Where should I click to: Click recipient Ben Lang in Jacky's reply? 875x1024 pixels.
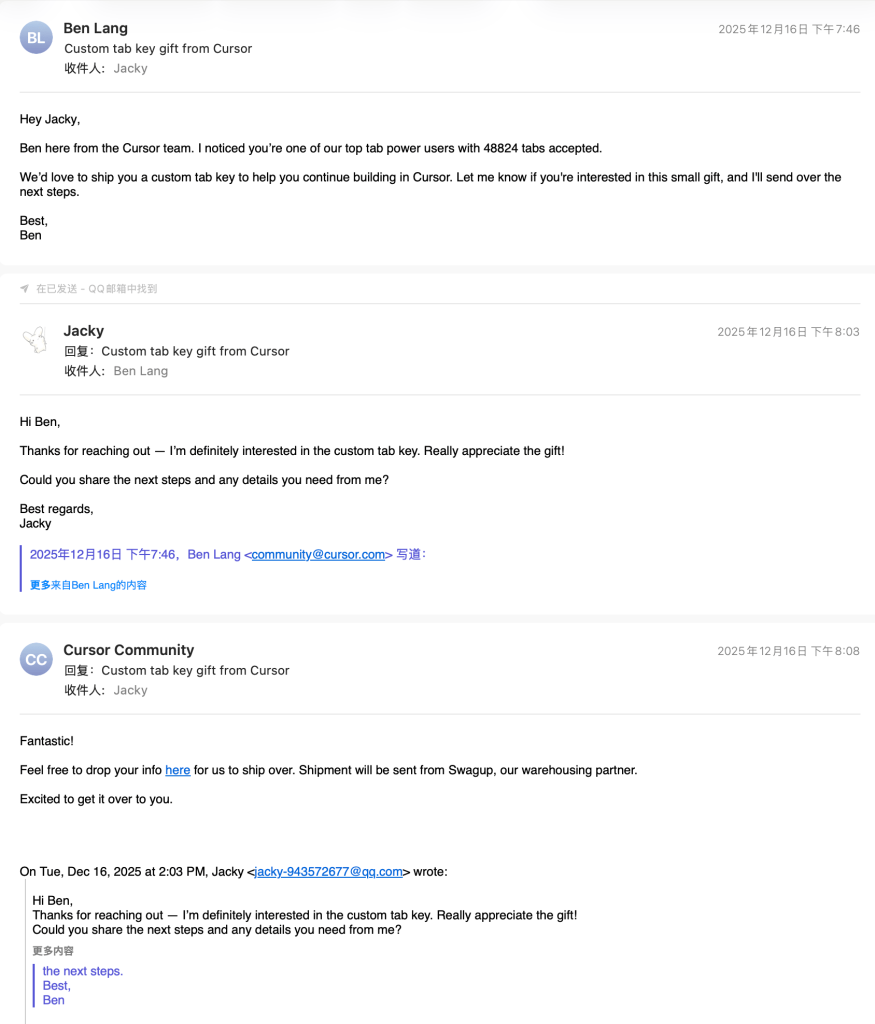[x=140, y=371]
